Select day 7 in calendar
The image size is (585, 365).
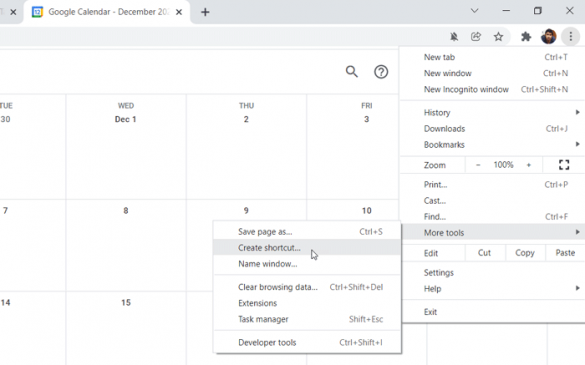click(x=5, y=210)
